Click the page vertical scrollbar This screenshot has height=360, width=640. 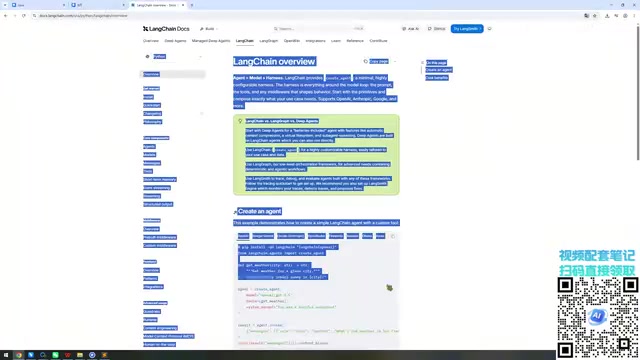click(x=638, y=92)
